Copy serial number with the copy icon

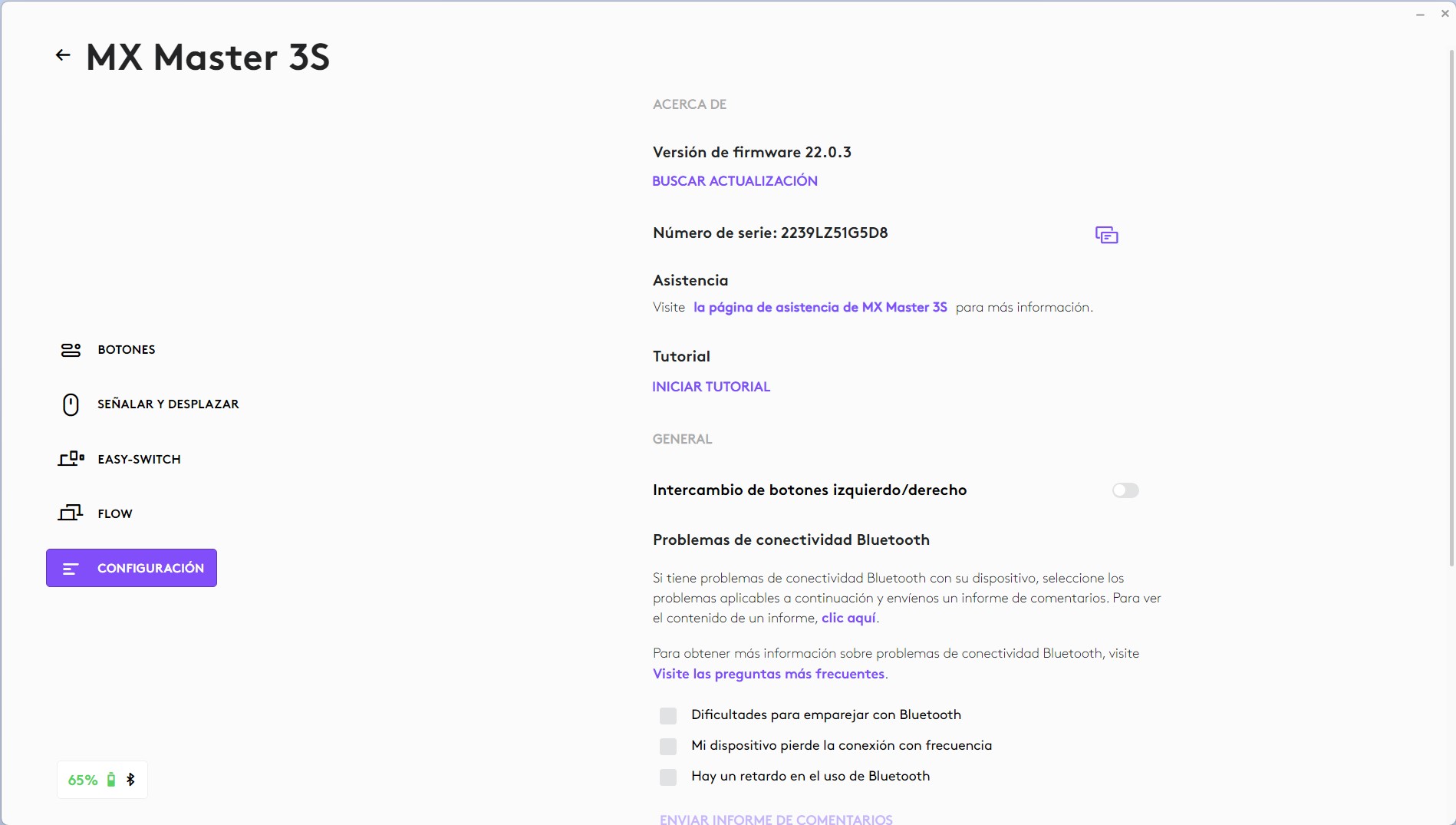(x=1106, y=235)
